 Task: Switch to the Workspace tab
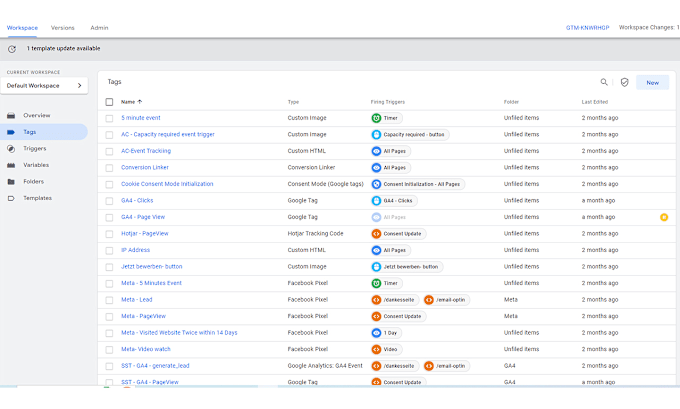click(x=22, y=28)
